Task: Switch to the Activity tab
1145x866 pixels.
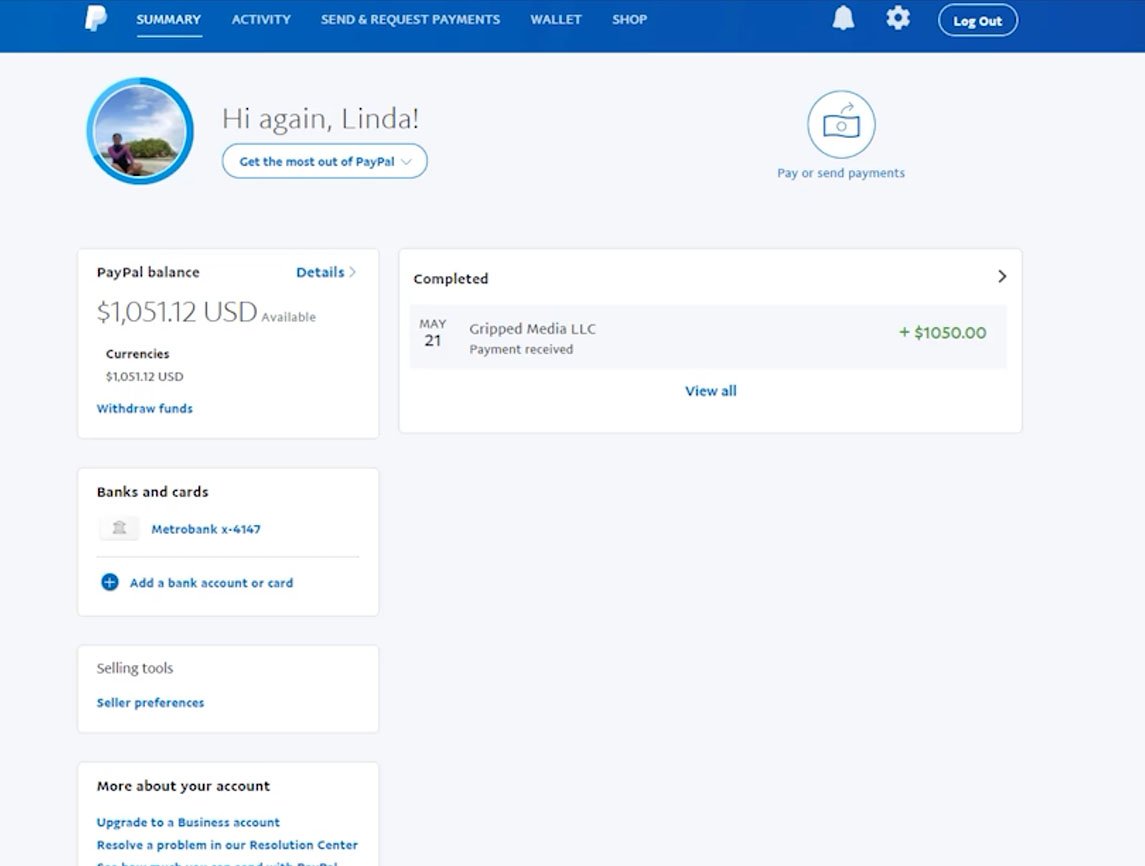Action: pos(261,19)
